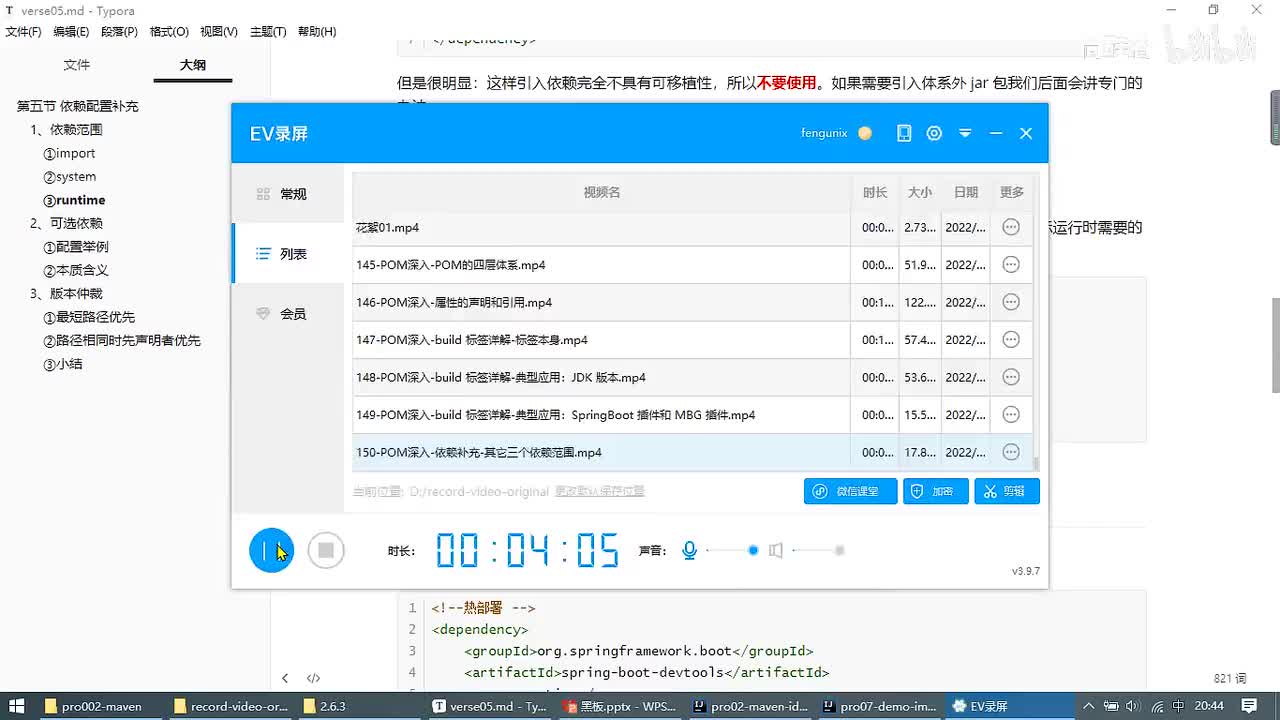This screenshot has width=1280, height=720.
Task: Adjust the speaker volume slider
Action: coord(819,550)
